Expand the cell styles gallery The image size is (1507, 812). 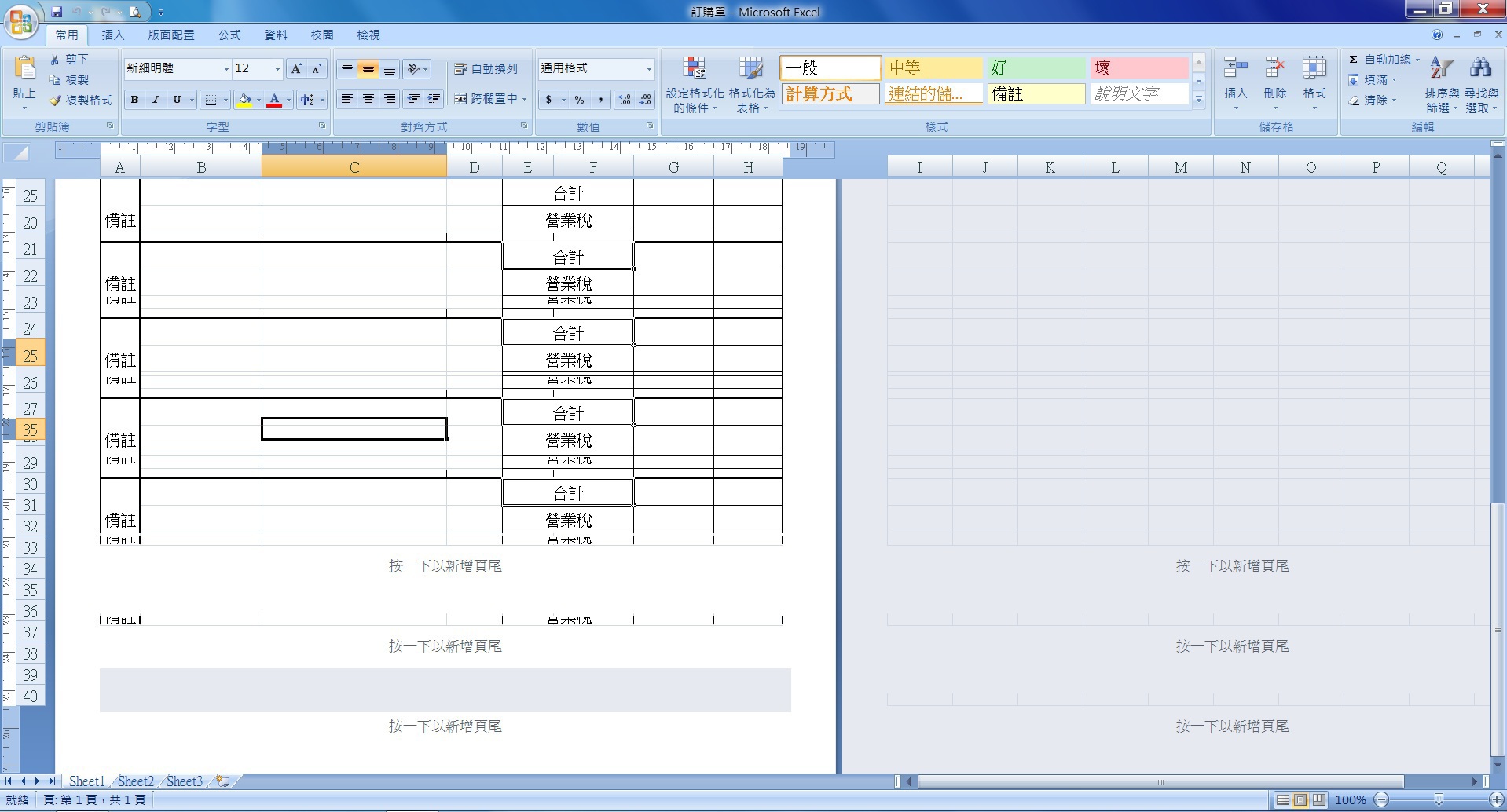1199,100
